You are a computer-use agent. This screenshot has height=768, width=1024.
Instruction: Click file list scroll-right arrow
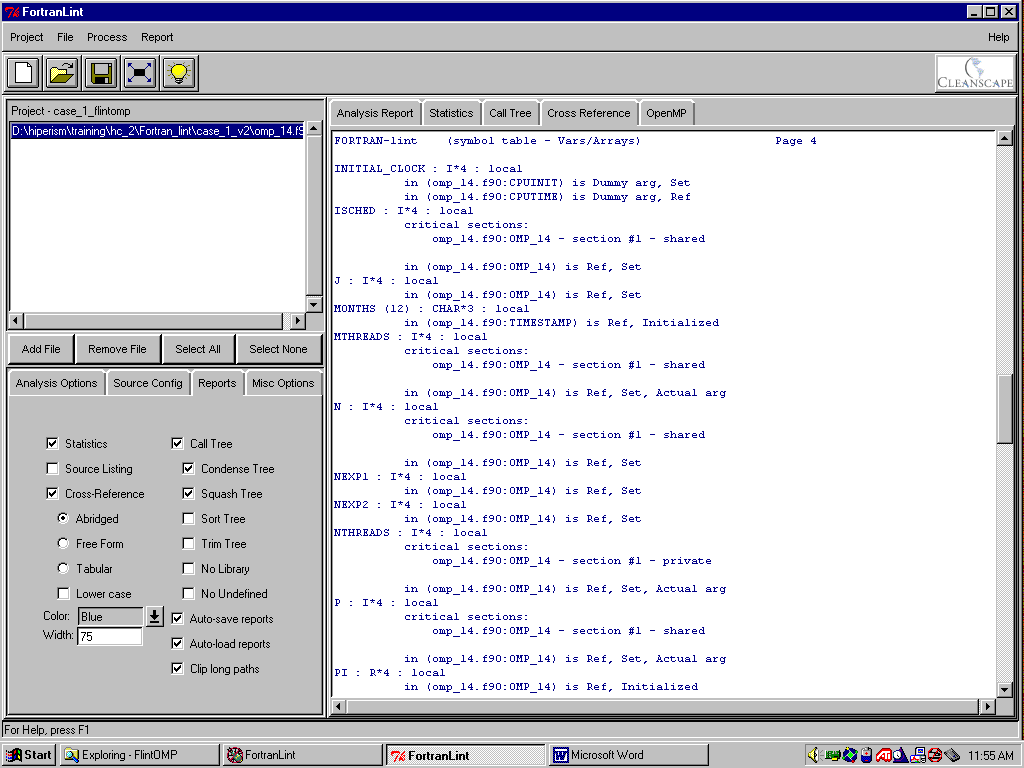298,321
